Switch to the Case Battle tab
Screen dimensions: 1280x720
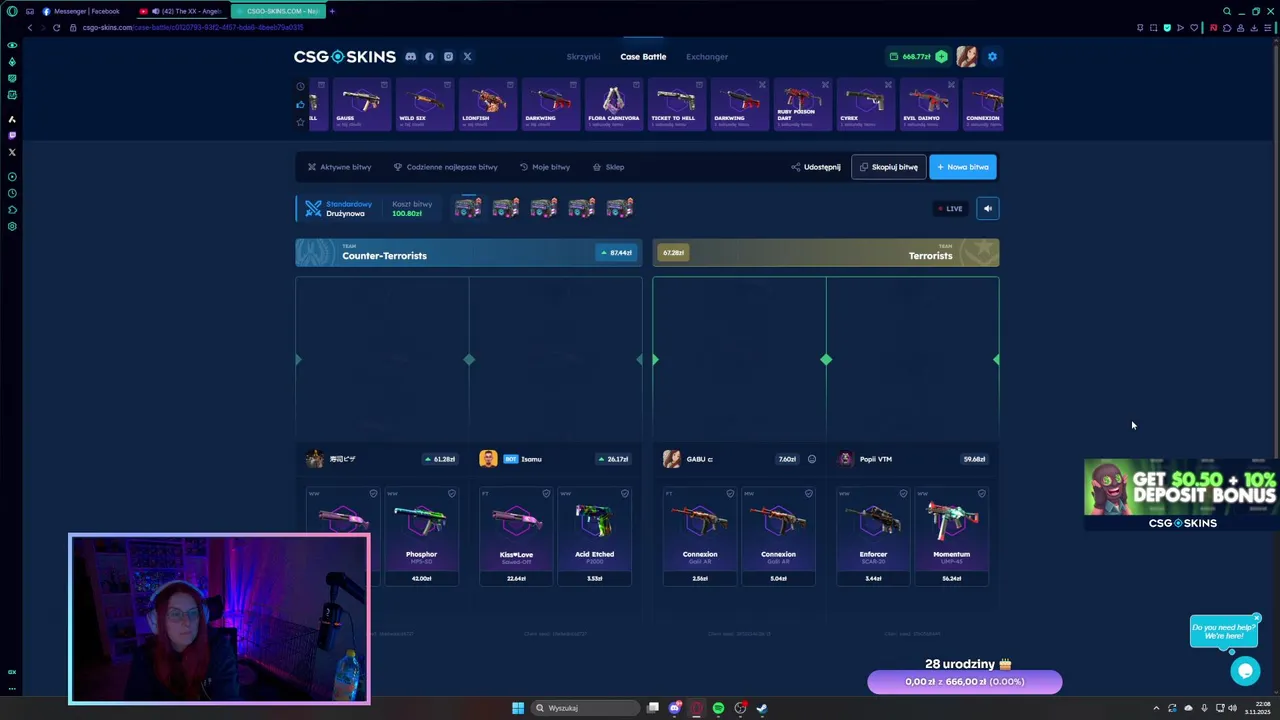point(643,57)
